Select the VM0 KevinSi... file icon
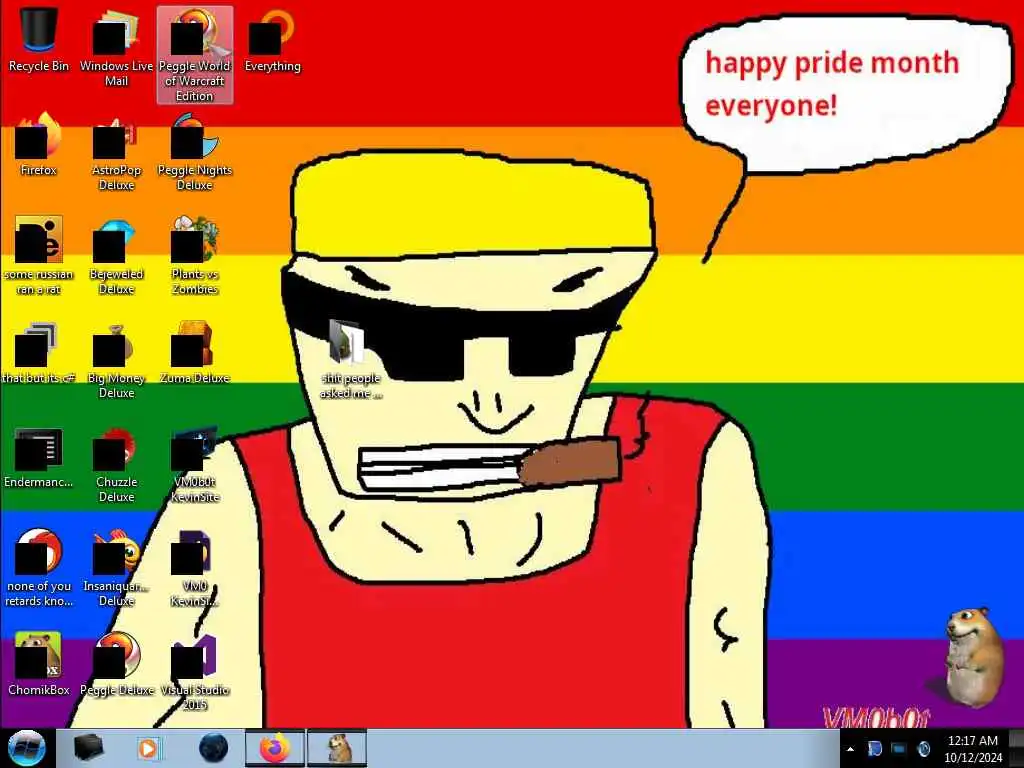1024x768 pixels. [x=195, y=568]
